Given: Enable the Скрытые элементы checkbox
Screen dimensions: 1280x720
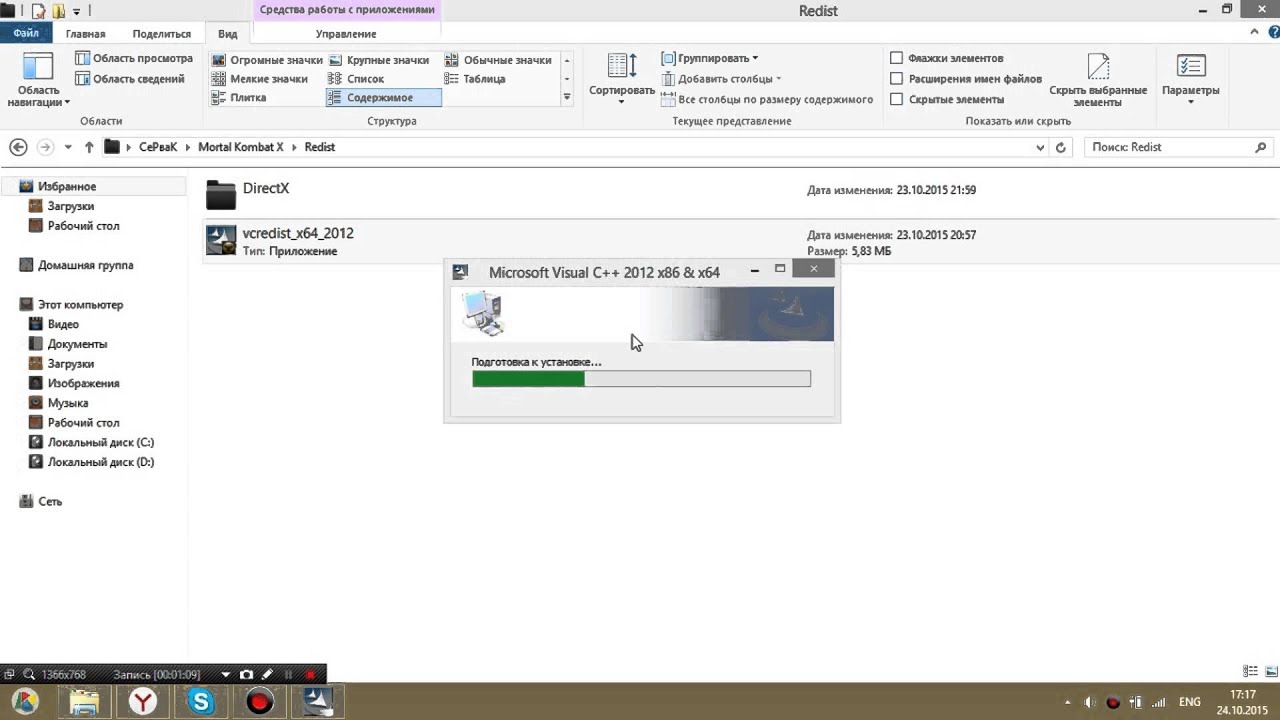Looking at the screenshot, I should point(896,99).
